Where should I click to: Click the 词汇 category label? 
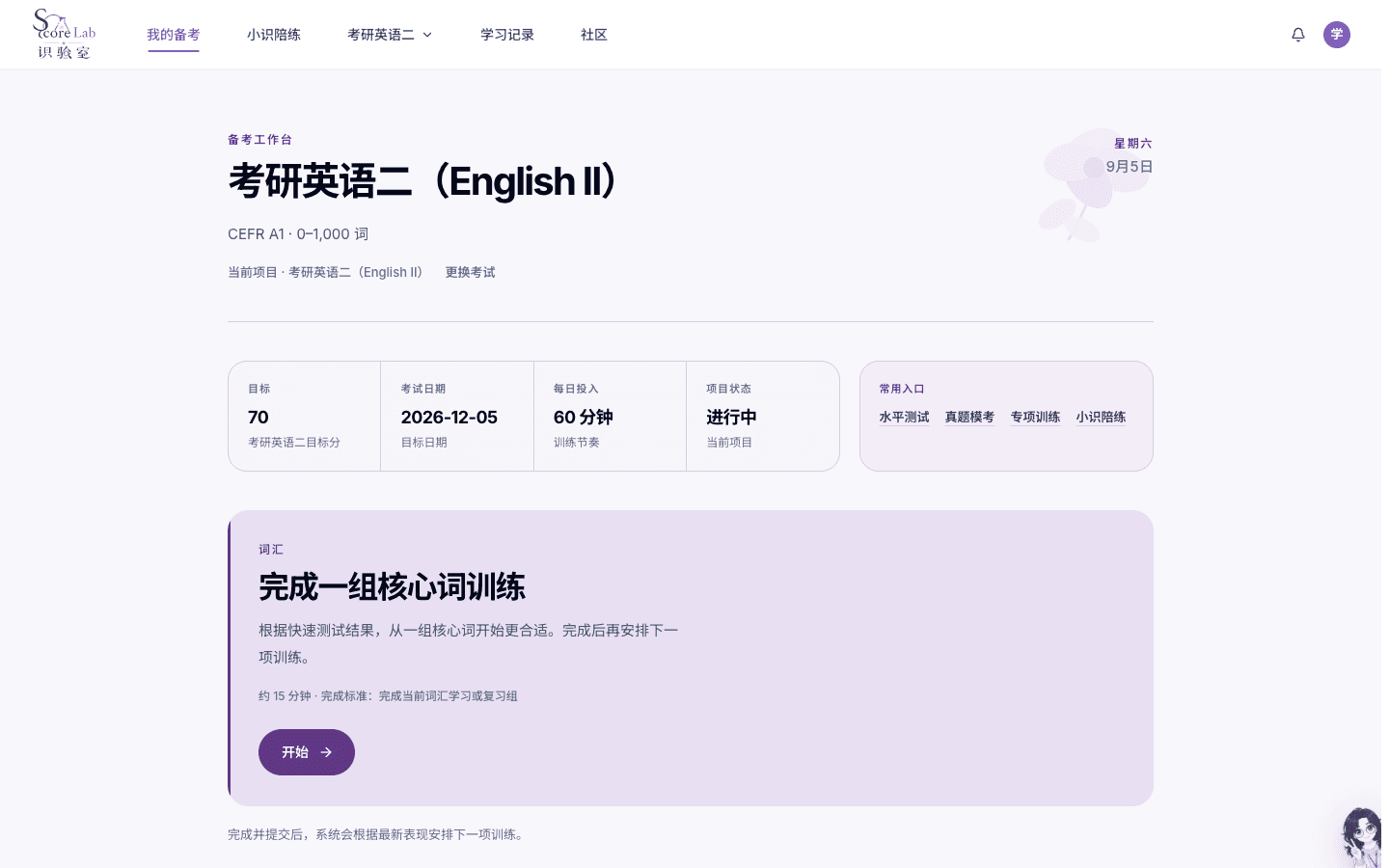coord(271,550)
